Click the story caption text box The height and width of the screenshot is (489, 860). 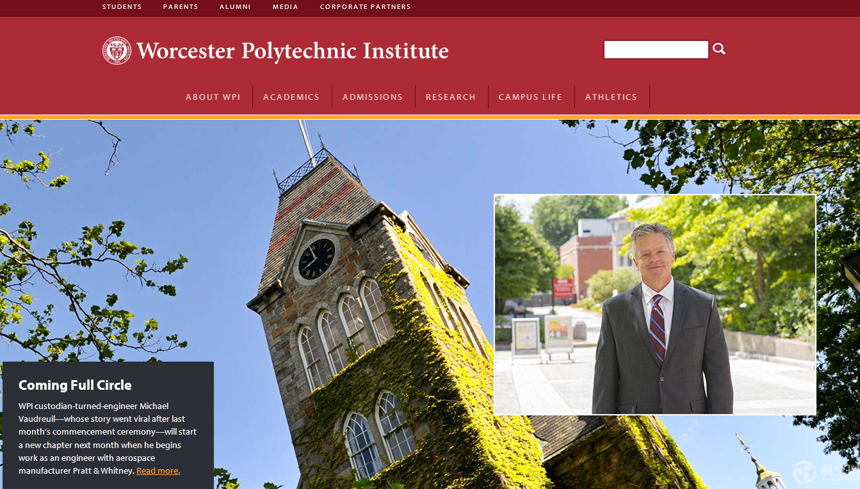pyautogui.click(x=108, y=425)
